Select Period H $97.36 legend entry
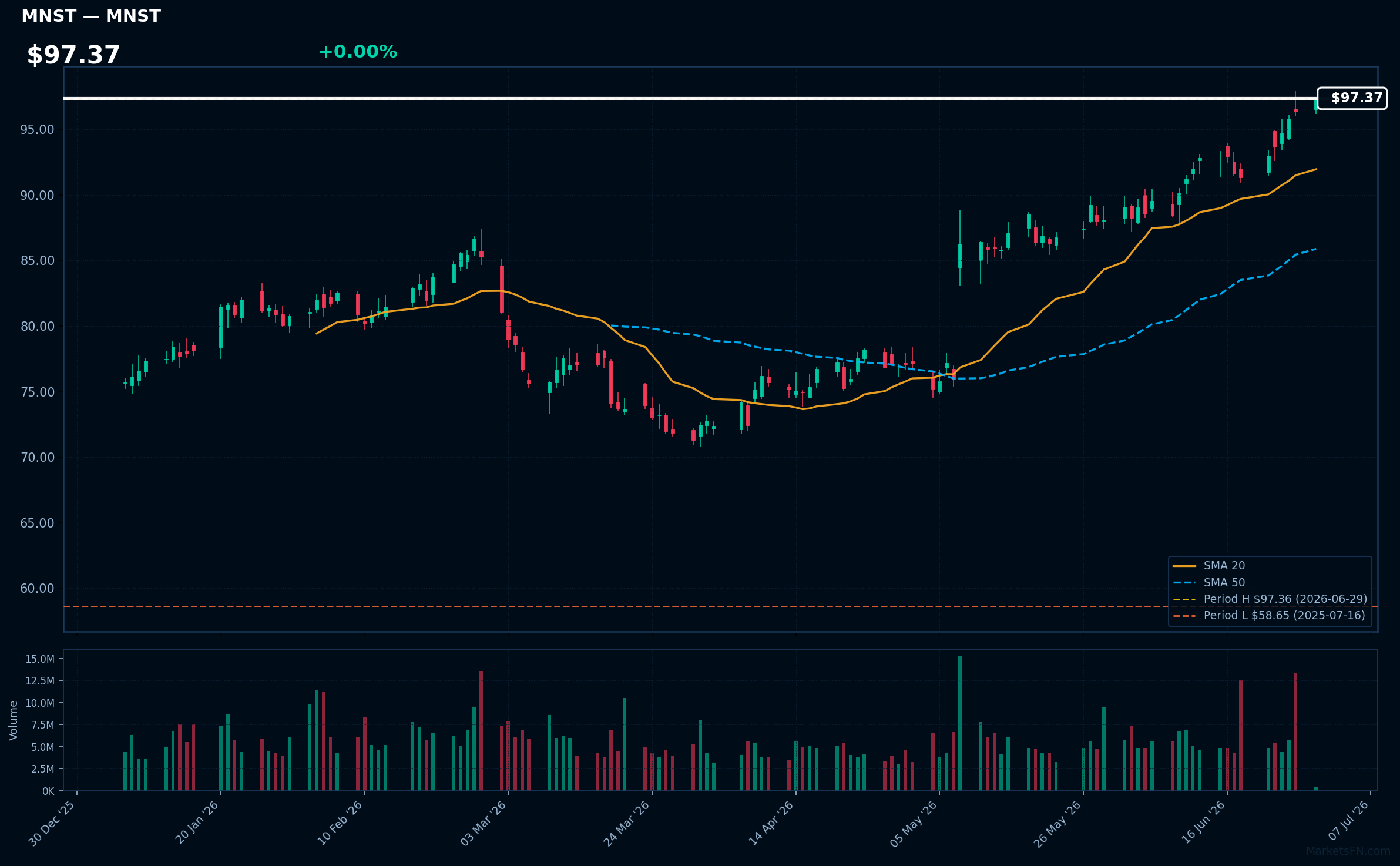The image size is (1400, 866). coord(1270,599)
